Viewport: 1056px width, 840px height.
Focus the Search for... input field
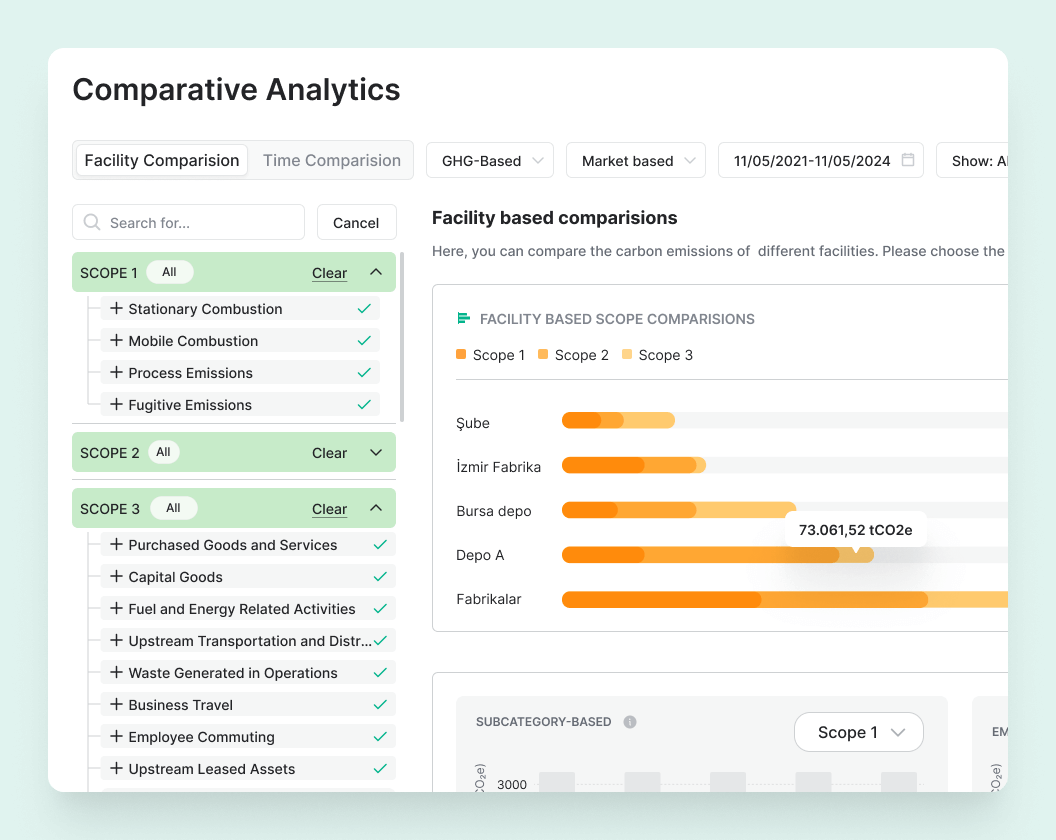200,222
